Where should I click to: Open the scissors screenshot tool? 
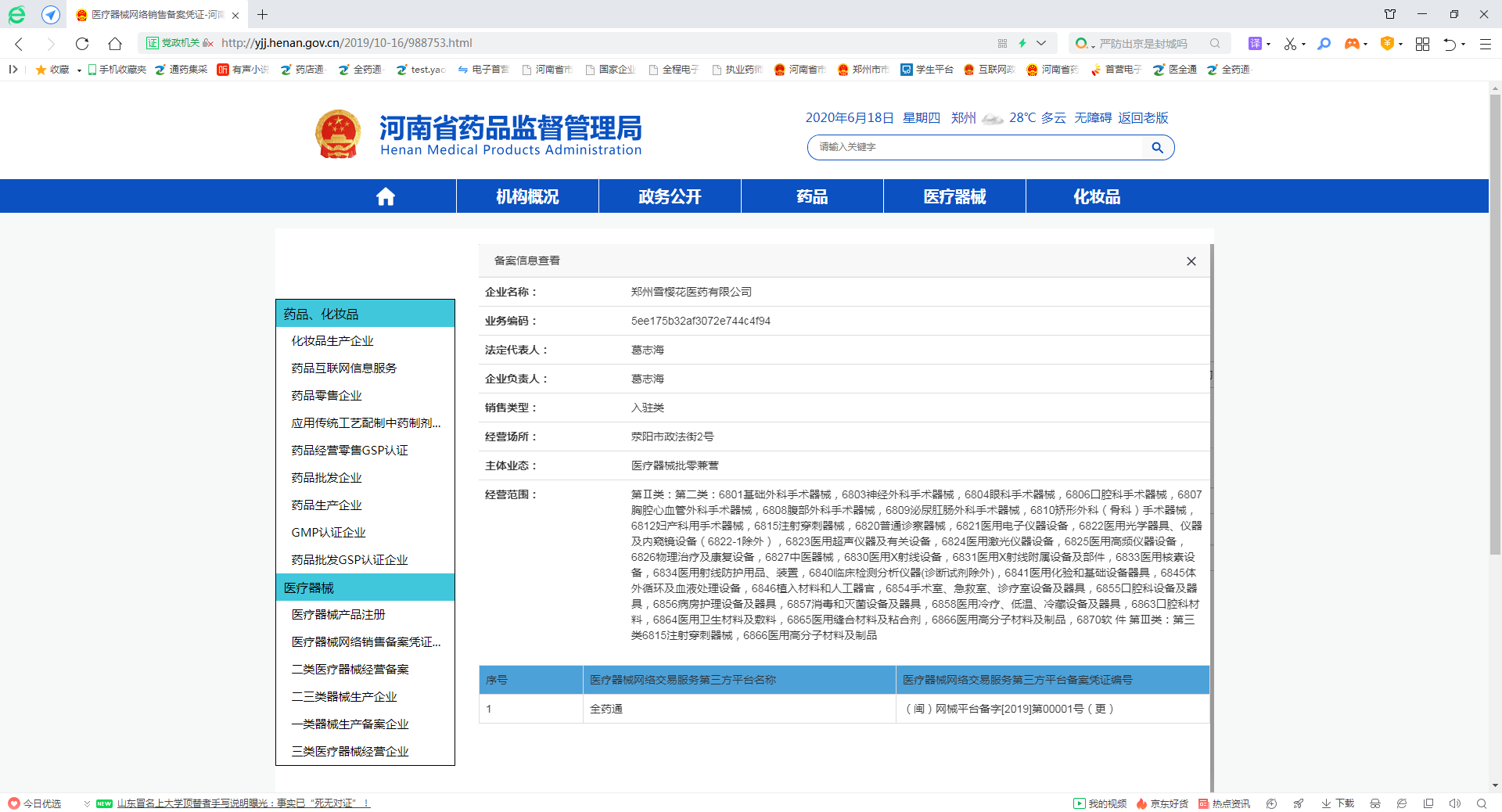coord(1290,44)
